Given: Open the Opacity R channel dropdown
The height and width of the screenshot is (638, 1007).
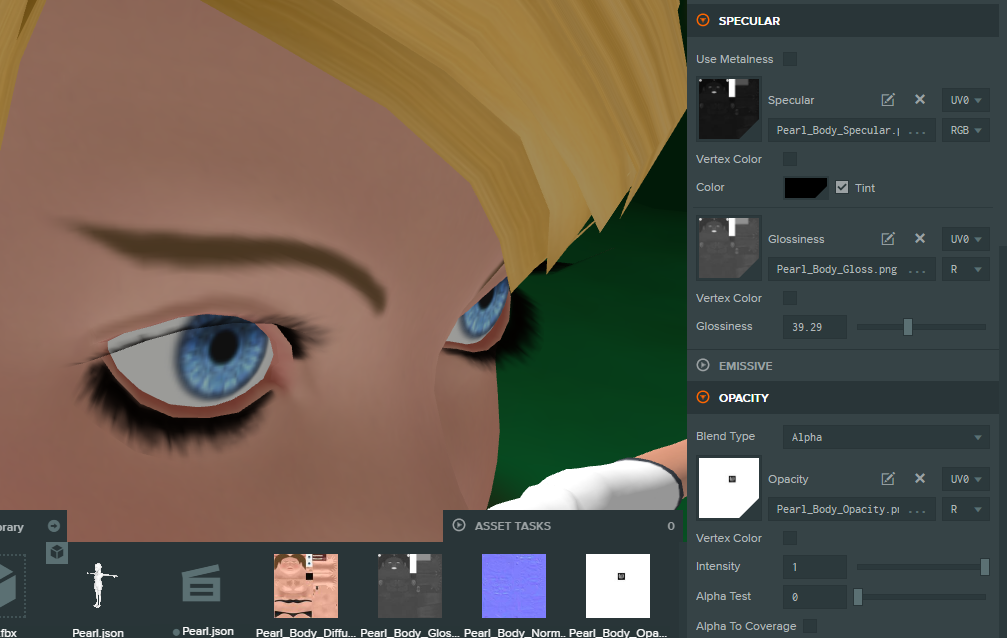Looking at the screenshot, I should point(965,510).
